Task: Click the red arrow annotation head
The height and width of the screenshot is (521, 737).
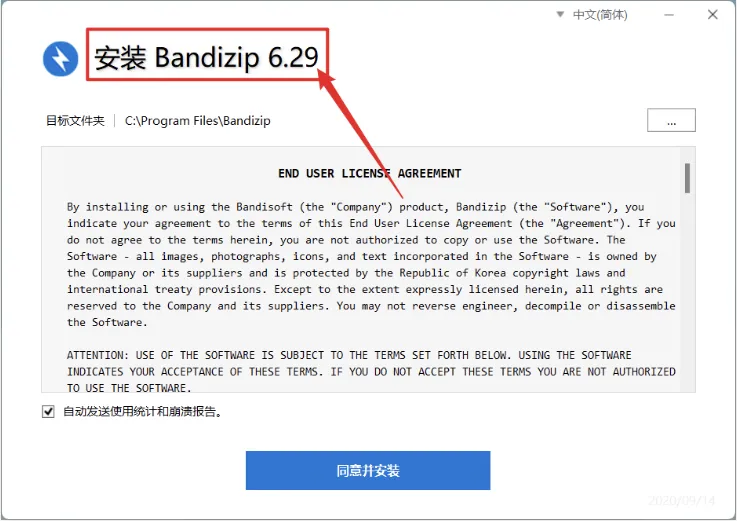Action: [x=327, y=79]
